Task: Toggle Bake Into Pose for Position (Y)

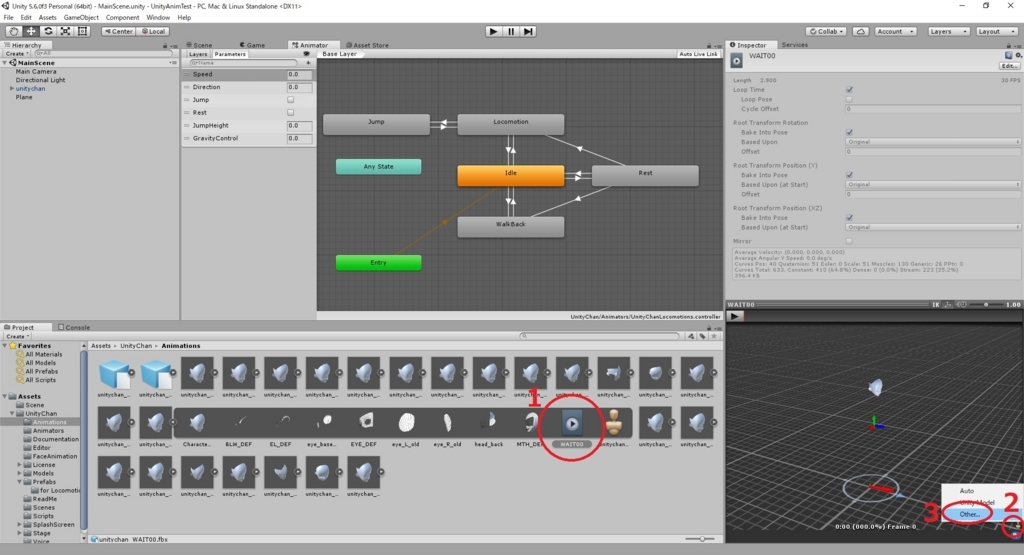Action: click(849, 175)
